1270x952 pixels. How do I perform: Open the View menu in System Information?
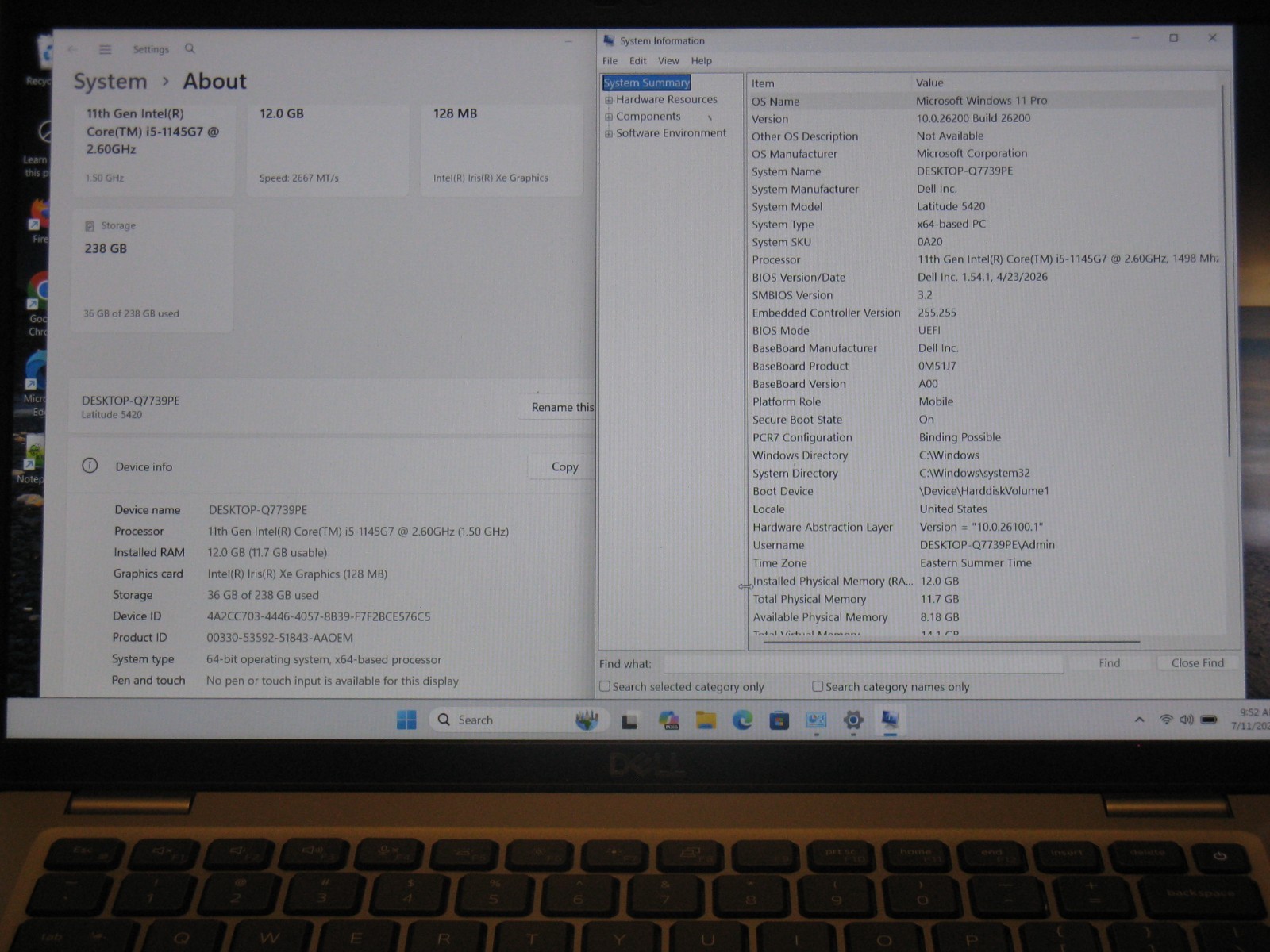point(668,61)
